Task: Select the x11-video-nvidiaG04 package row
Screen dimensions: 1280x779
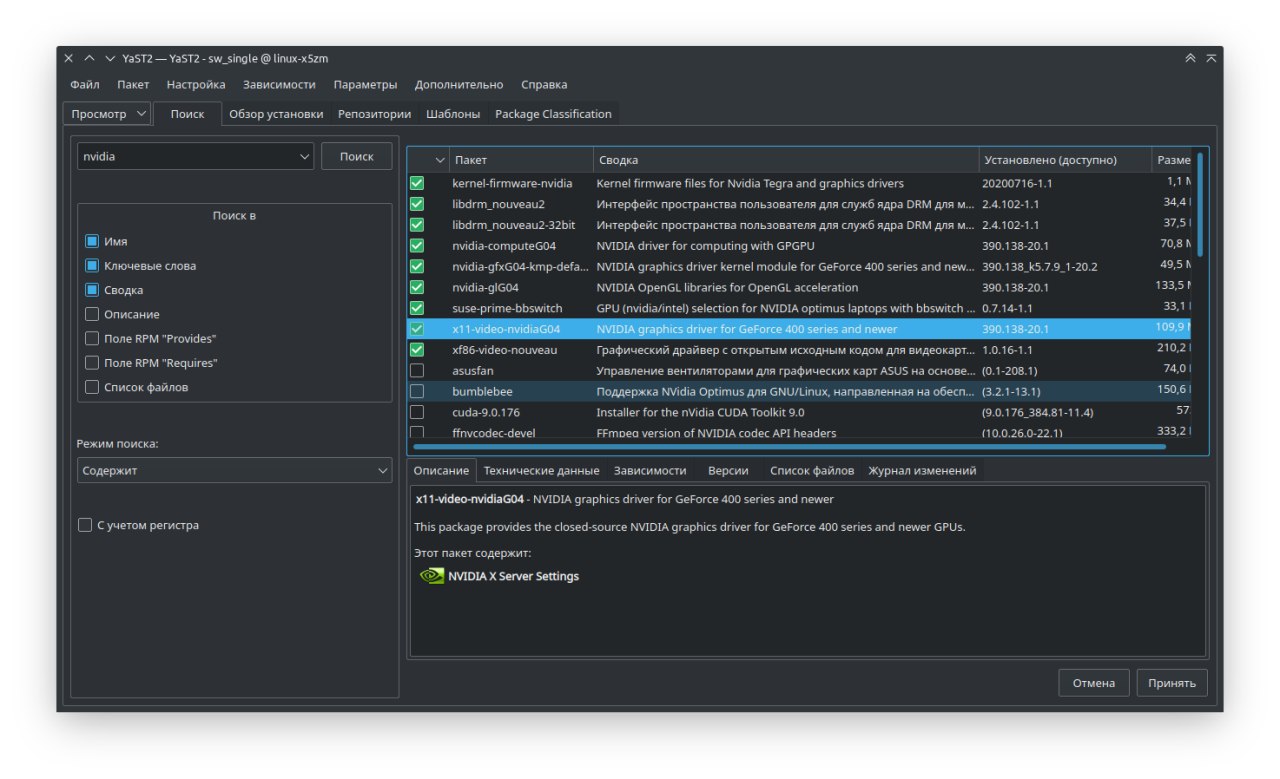Action: pos(800,329)
